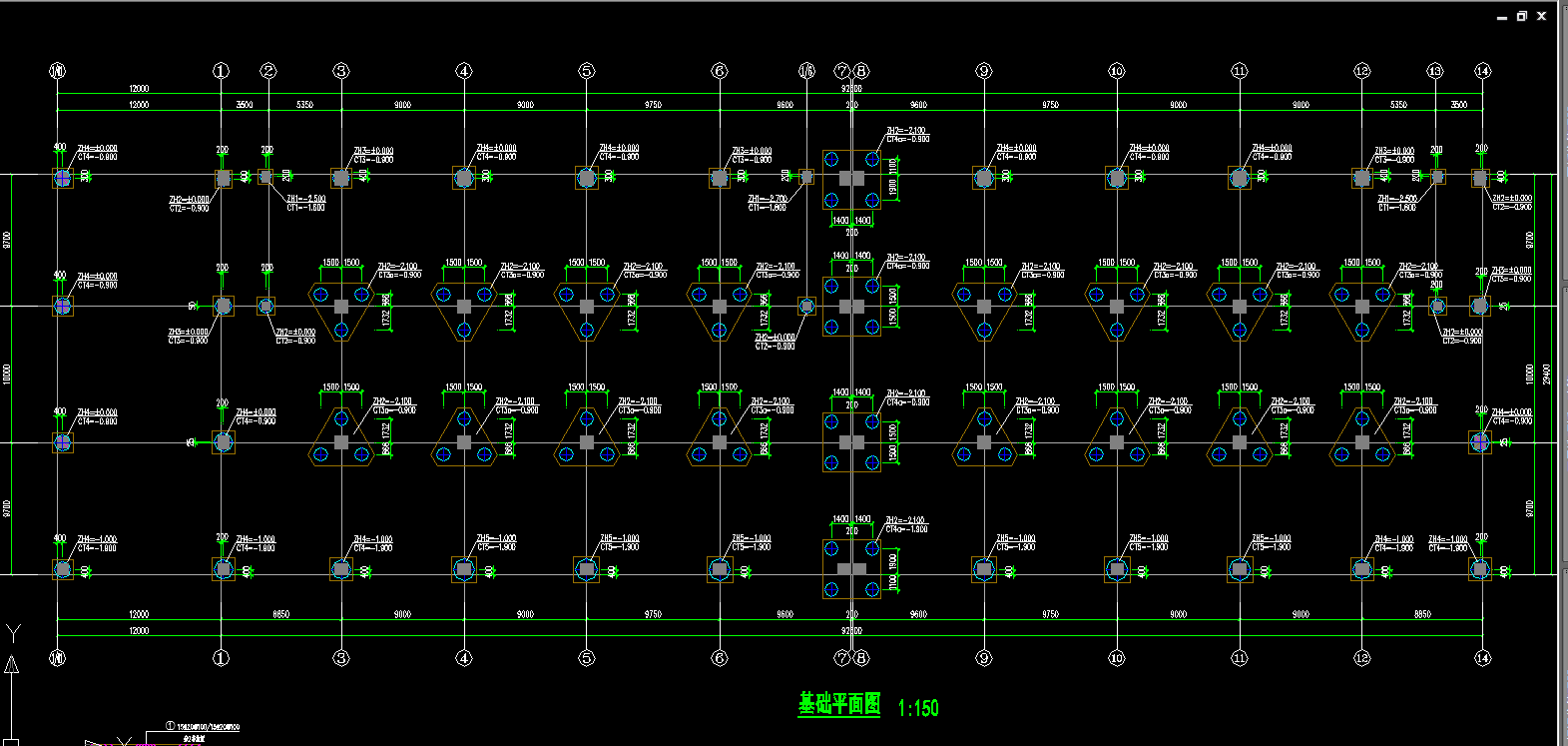Pick lower grid bubble 1
The image size is (1568, 746).
coord(222,658)
